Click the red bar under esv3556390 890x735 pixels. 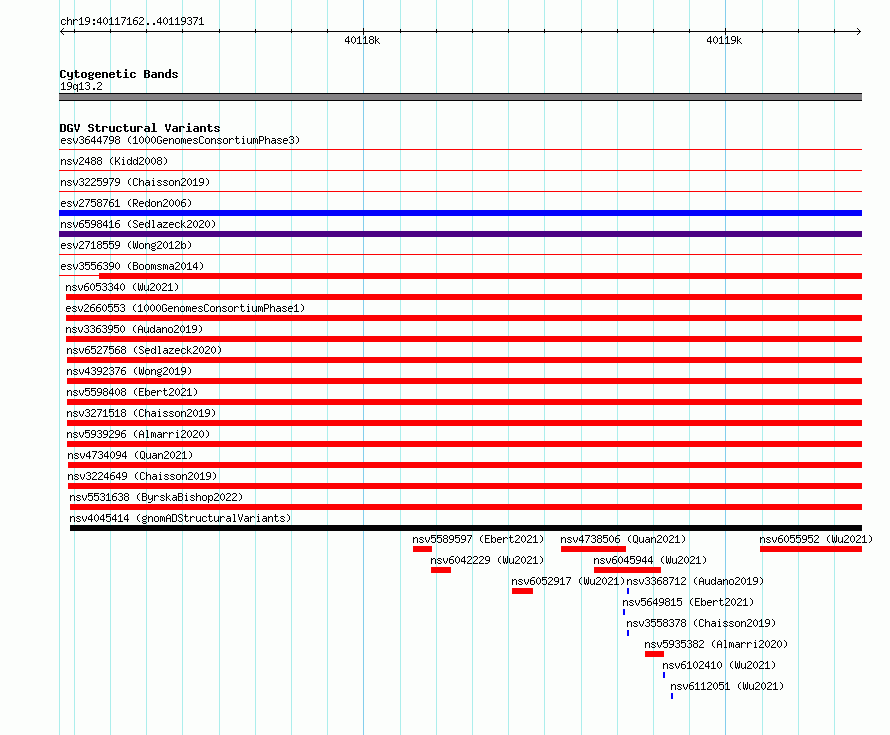pyautogui.click(x=480, y=276)
